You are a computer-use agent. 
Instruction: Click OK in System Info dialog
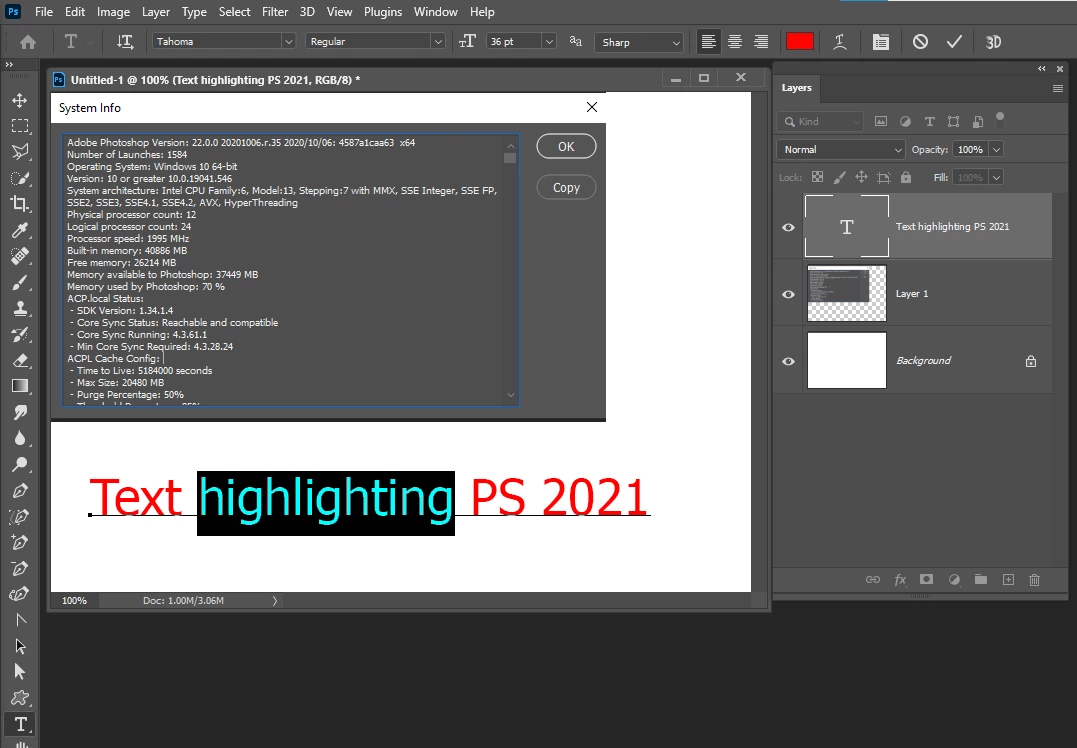[x=566, y=146]
